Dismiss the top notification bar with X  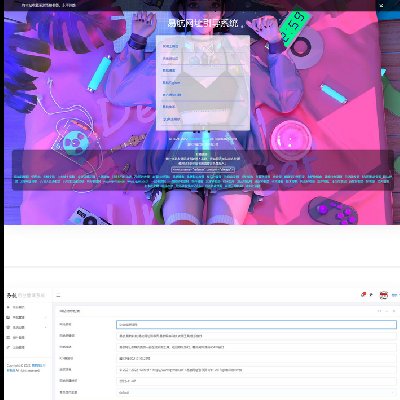[381, 5]
